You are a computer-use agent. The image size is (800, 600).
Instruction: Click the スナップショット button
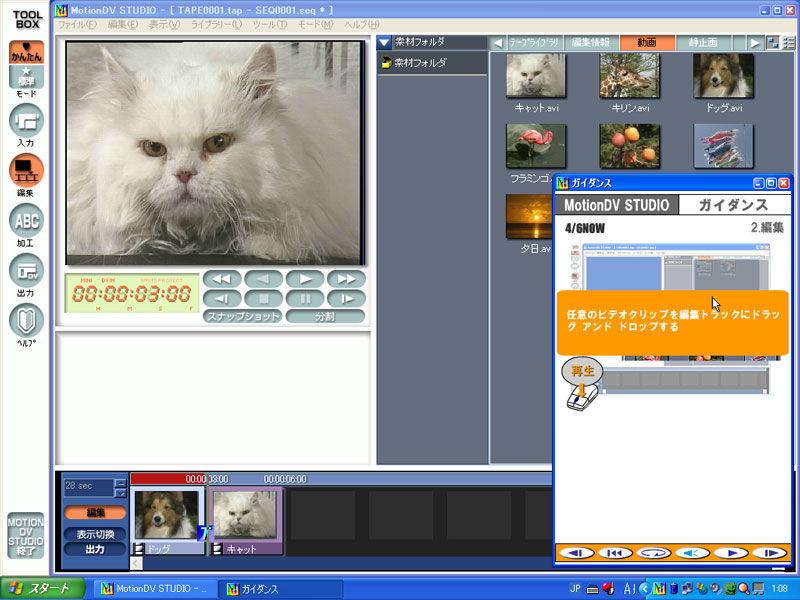coord(241,316)
